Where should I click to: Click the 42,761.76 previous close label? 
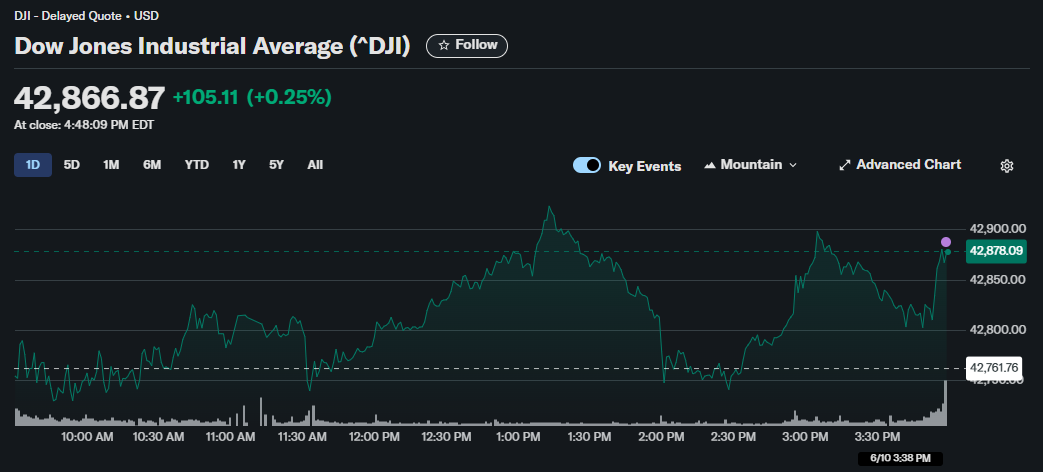(996, 368)
